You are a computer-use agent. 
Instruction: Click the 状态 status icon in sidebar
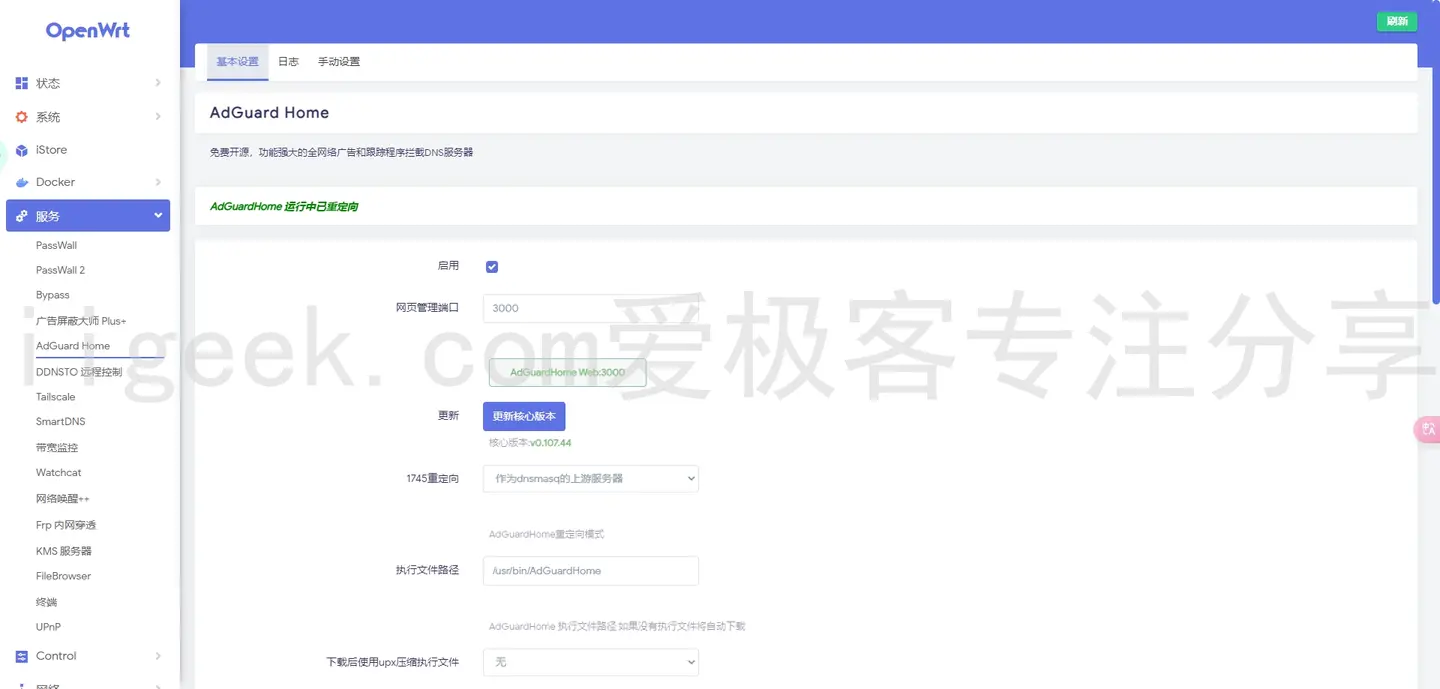(22, 83)
